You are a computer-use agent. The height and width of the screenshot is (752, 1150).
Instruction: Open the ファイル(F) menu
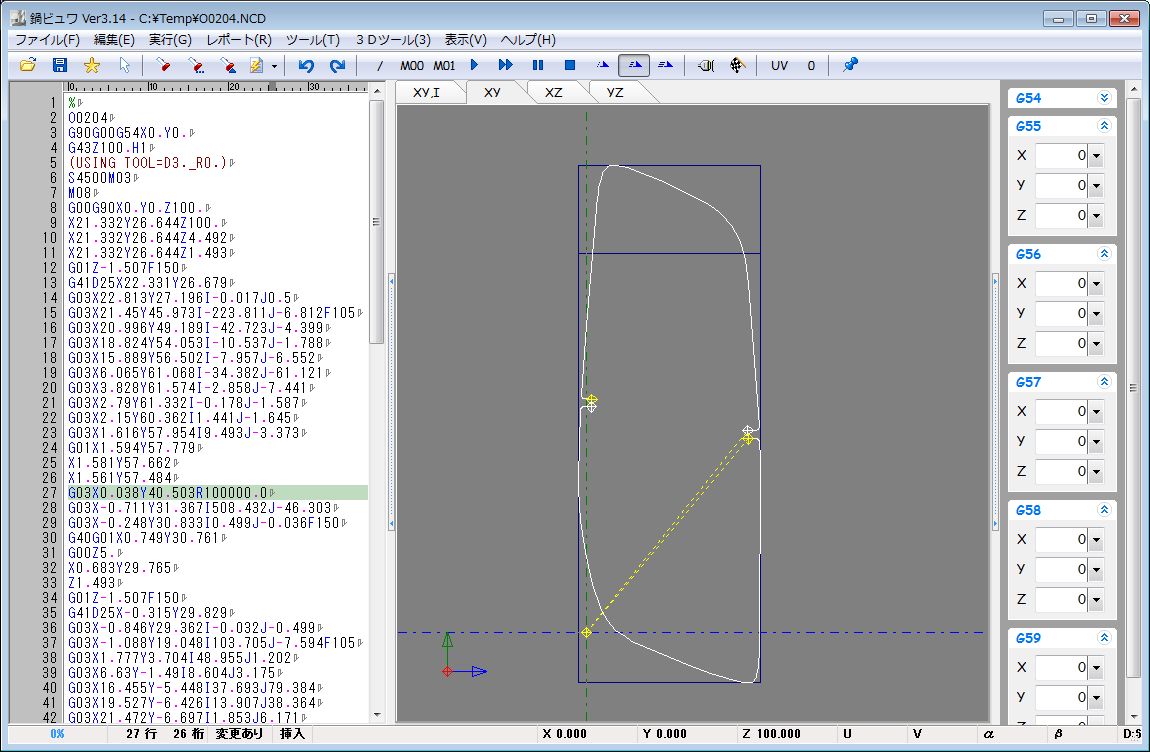[x=48, y=40]
